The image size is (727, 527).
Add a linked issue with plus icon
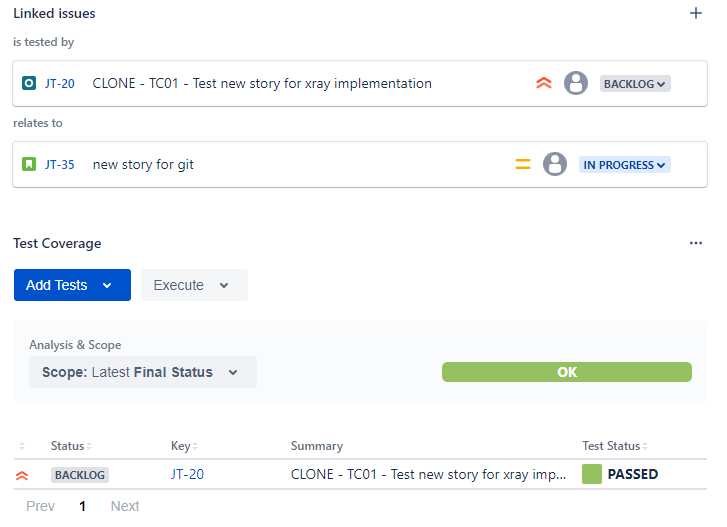tap(695, 13)
